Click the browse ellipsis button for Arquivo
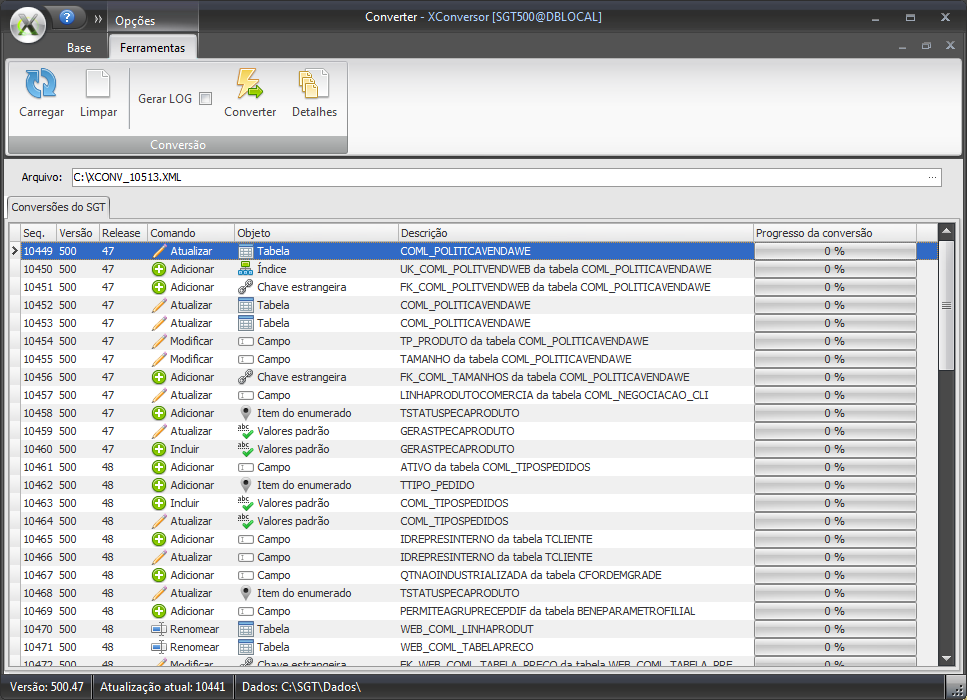Image resolution: width=967 pixels, height=700 pixels. 932,177
